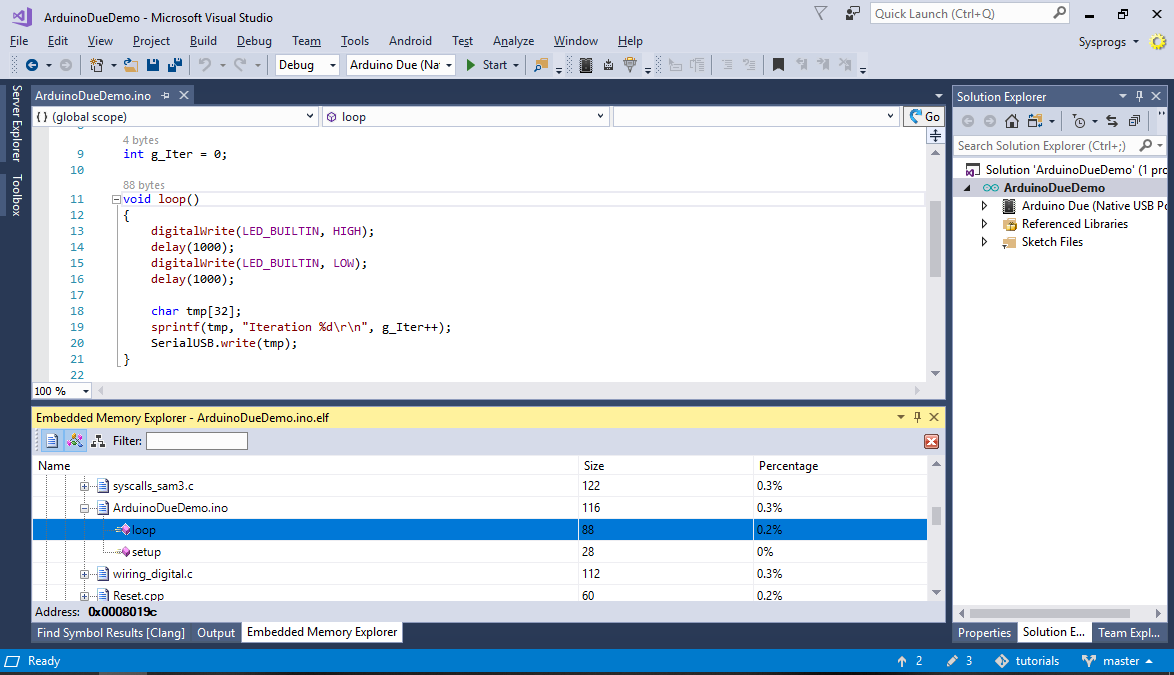Click Sync with Active Document icon in Solution Explorer
Image resolution: width=1174 pixels, height=675 pixels.
coord(1035,121)
